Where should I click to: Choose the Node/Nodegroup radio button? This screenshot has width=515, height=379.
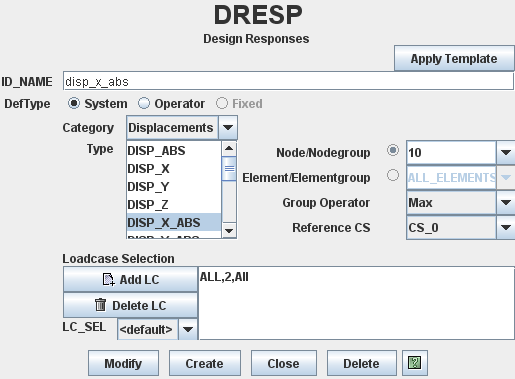click(393, 150)
